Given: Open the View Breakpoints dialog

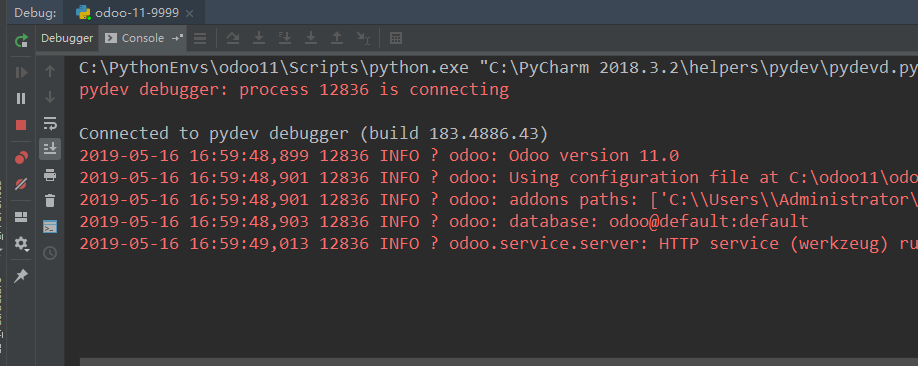Looking at the screenshot, I should pos(21,157).
